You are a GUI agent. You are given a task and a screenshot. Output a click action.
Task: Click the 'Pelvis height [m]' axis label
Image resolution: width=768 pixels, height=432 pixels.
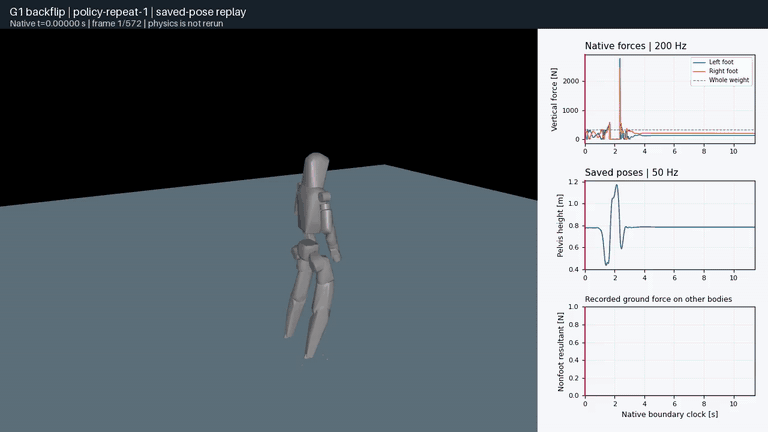[560, 225]
